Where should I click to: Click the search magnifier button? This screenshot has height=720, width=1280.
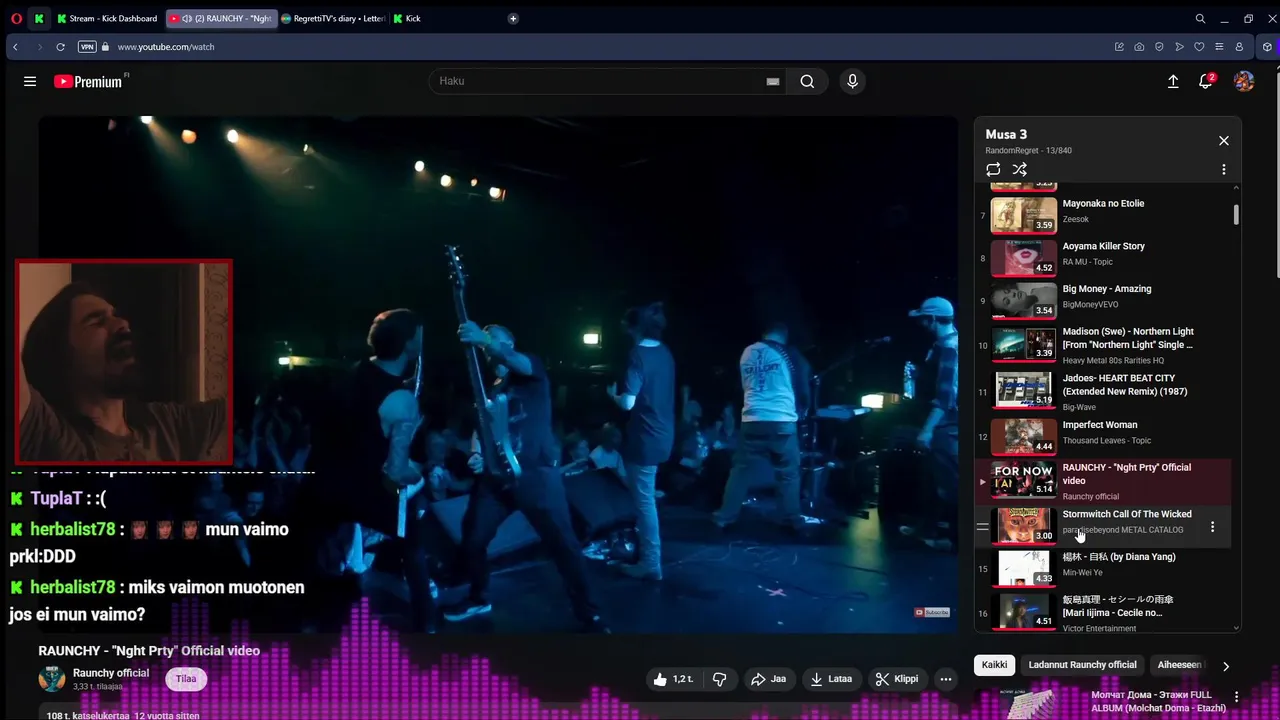(807, 82)
